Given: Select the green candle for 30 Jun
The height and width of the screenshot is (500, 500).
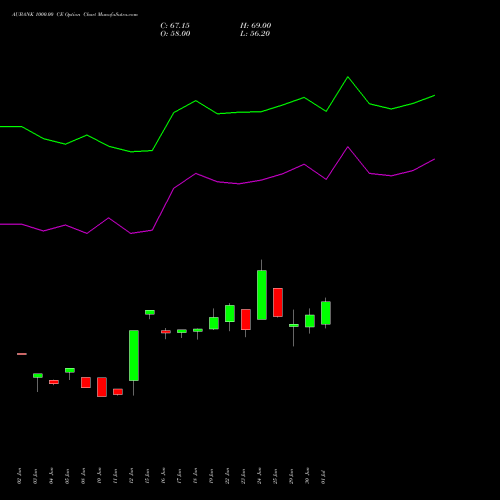Looking at the screenshot, I should coord(310,321).
